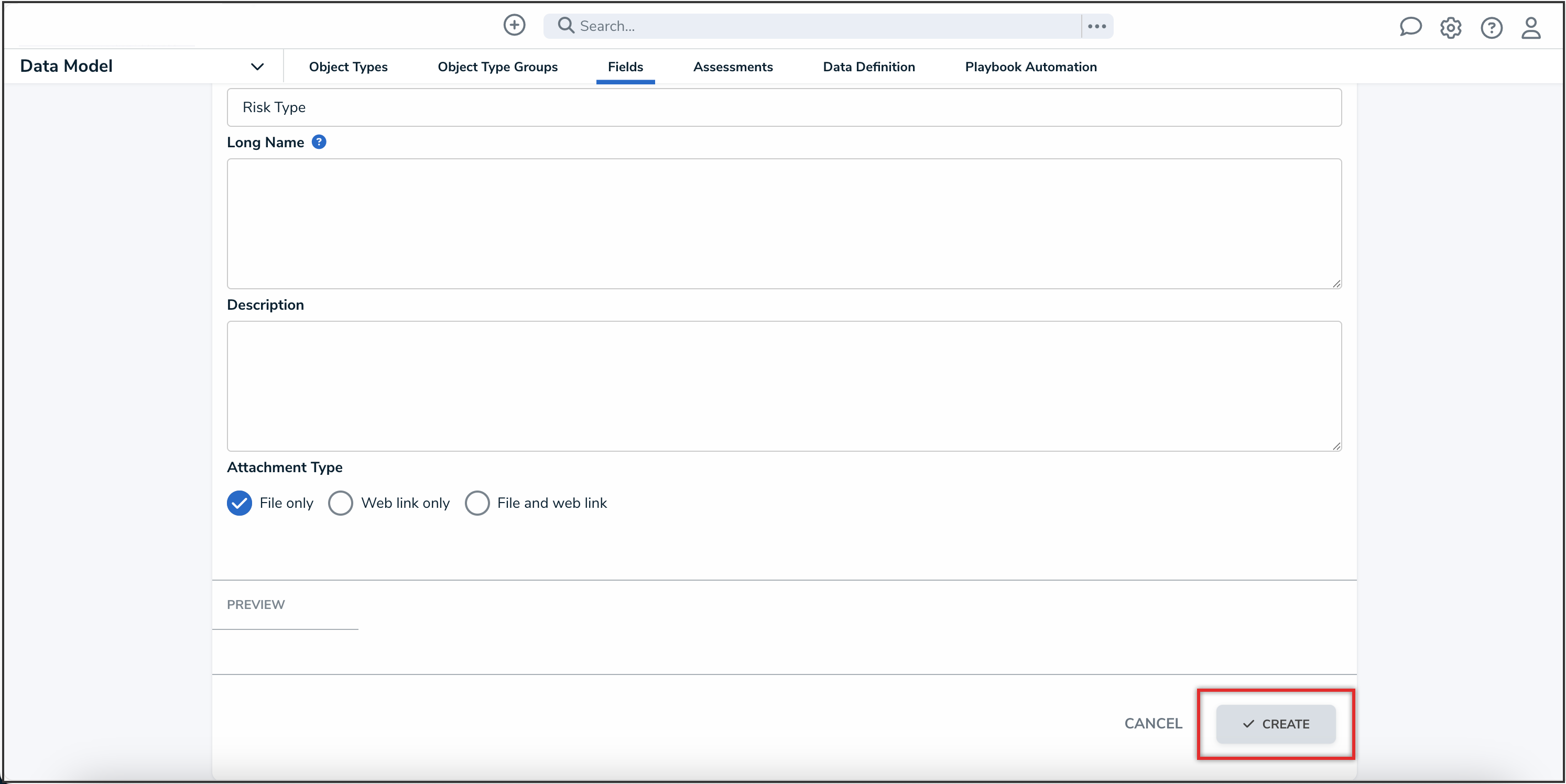Select the File only radio option

click(x=240, y=503)
